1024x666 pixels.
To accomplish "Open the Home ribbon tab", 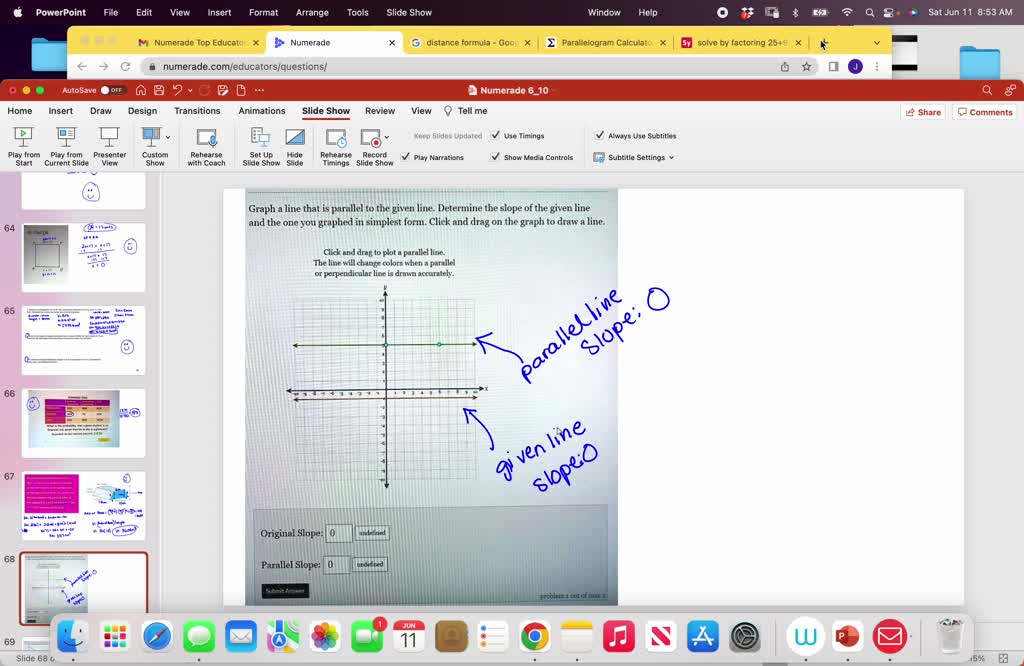I will pyautogui.click(x=20, y=111).
